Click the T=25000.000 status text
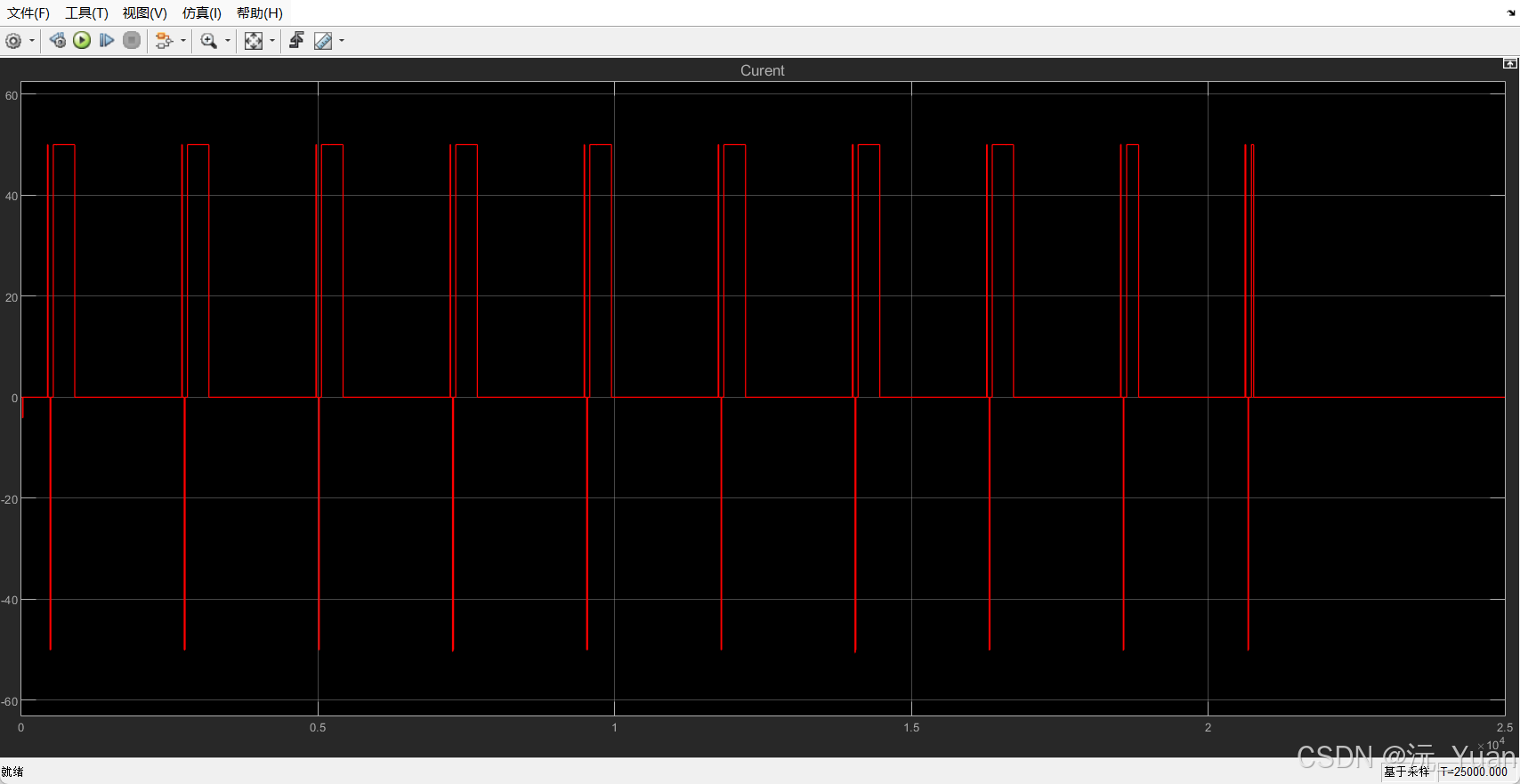This screenshot has width=1520, height=784. tap(1474, 772)
